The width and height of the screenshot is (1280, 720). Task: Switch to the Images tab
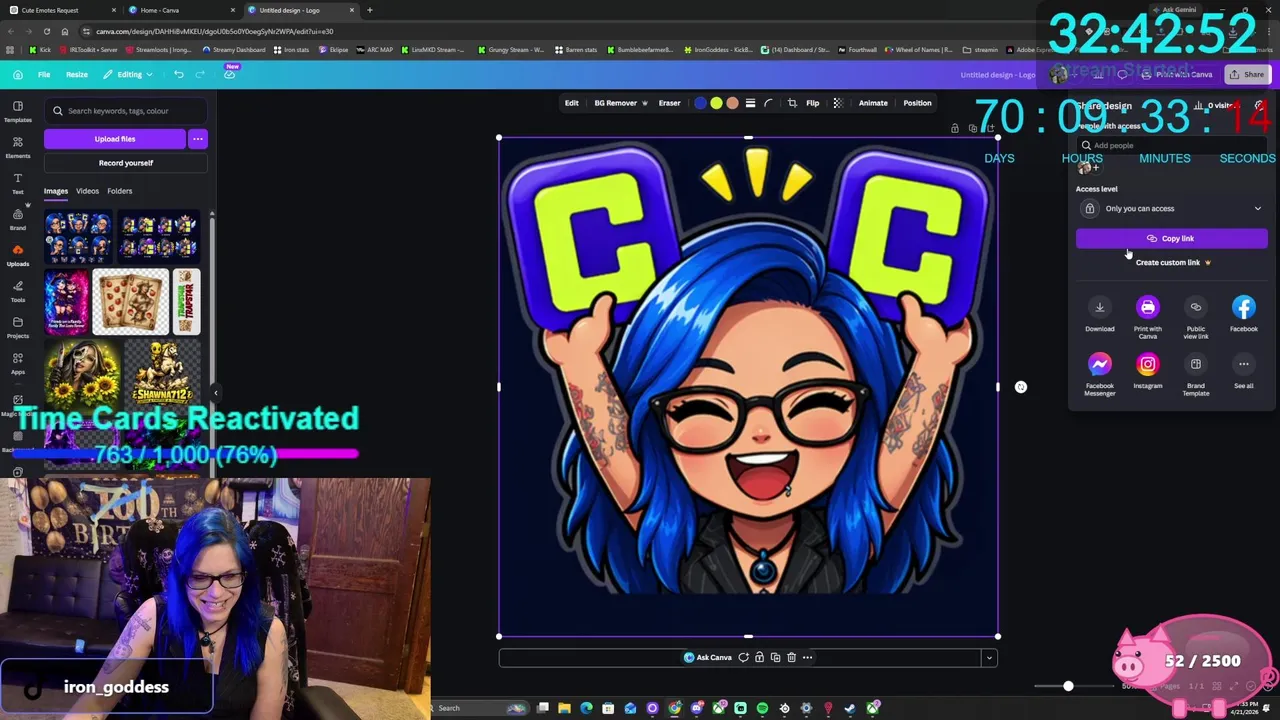coord(56,191)
